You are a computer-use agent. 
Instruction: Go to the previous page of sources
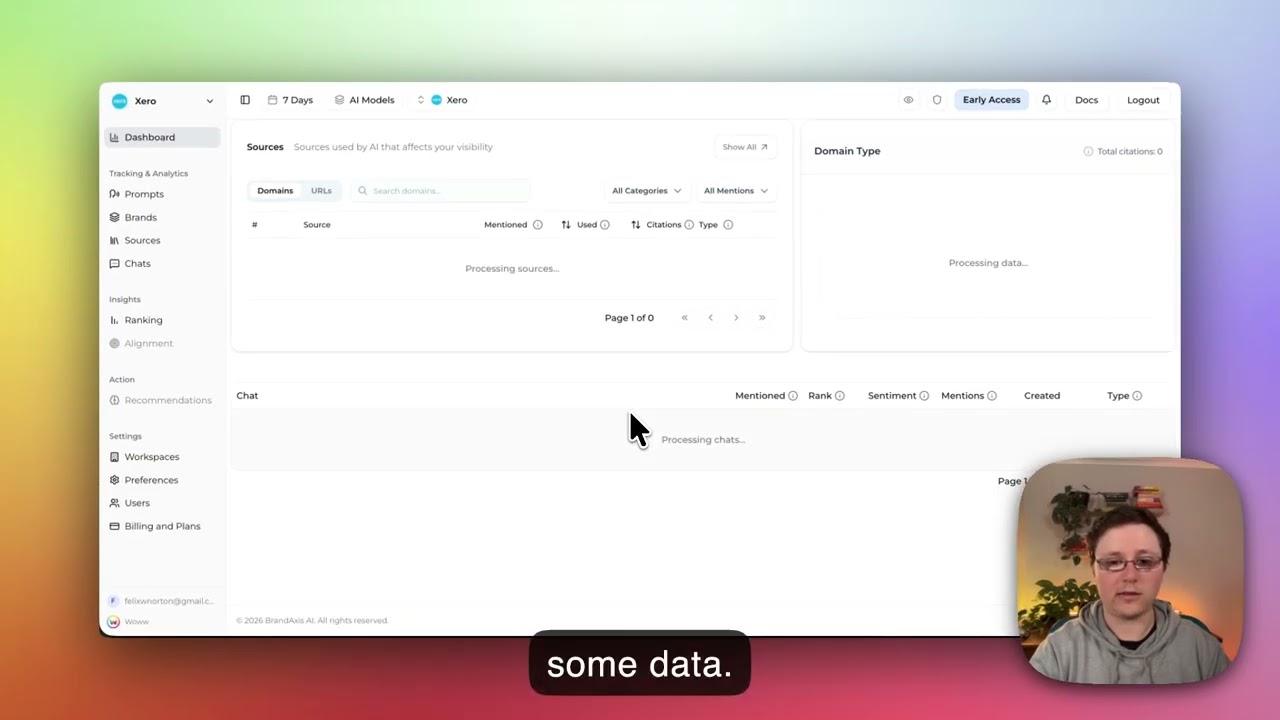[x=710, y=318]
